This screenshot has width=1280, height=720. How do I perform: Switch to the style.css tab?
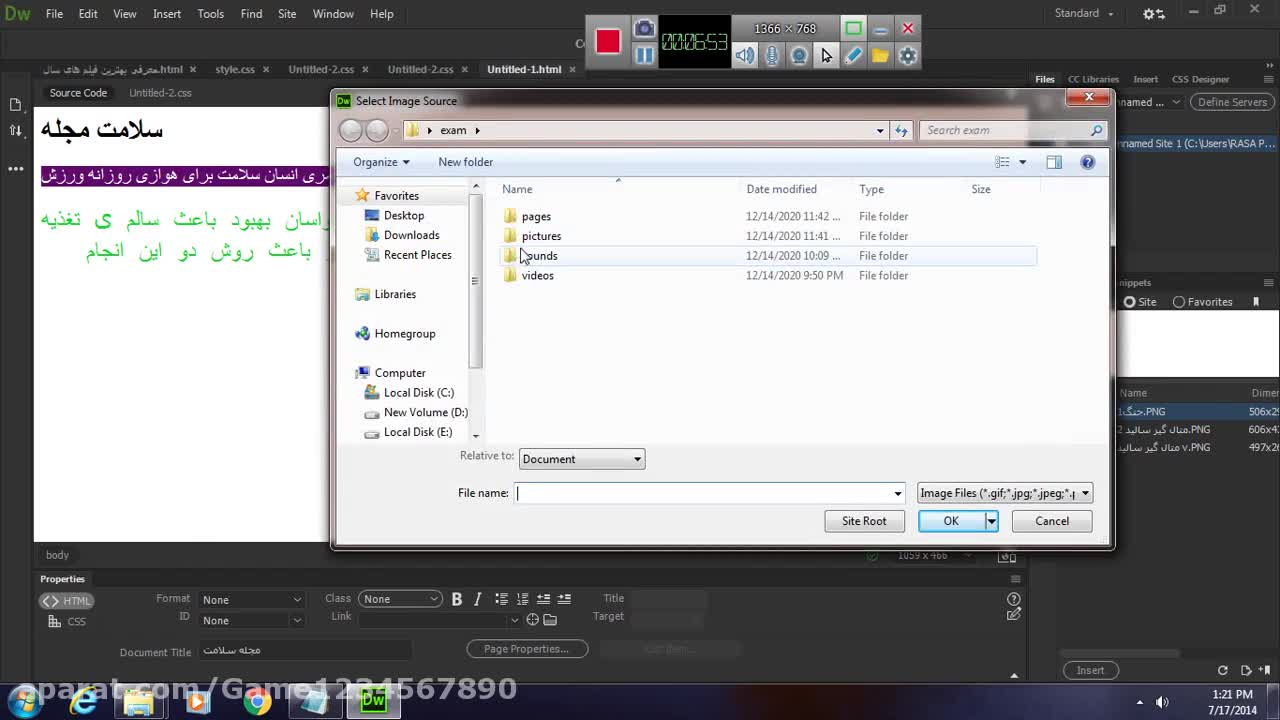click(x=235, y=70)
